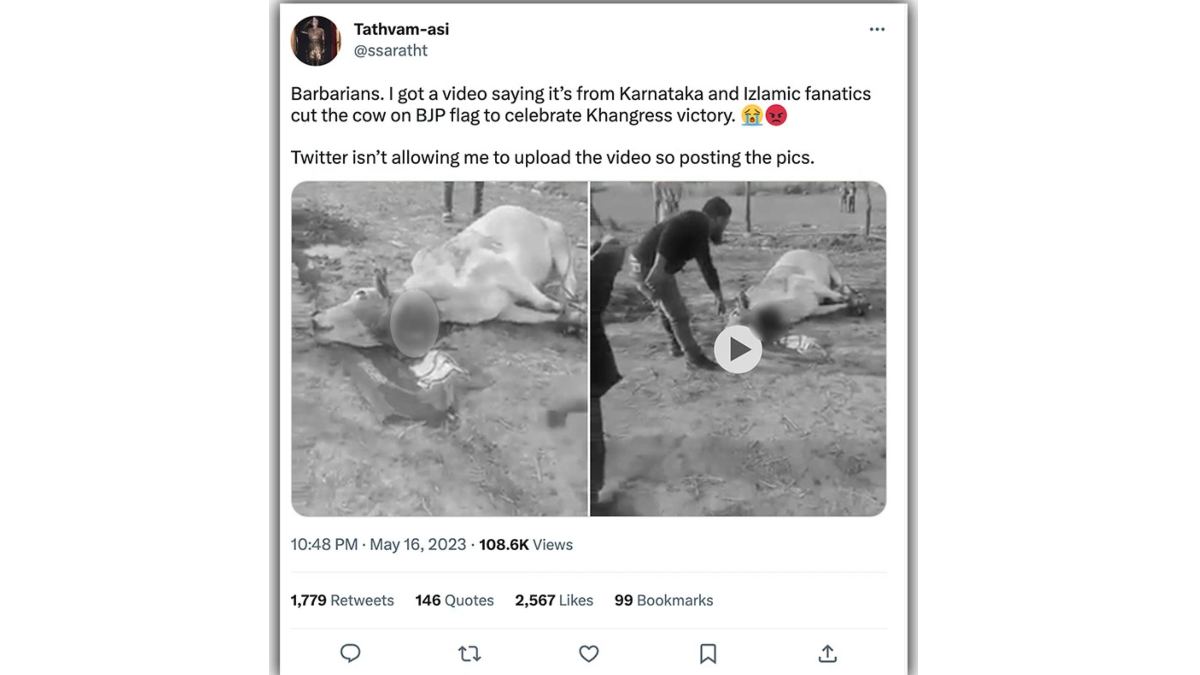Open the video thumbnail showing the man
The image size is (1200, 675).
[x=737, y=348]
